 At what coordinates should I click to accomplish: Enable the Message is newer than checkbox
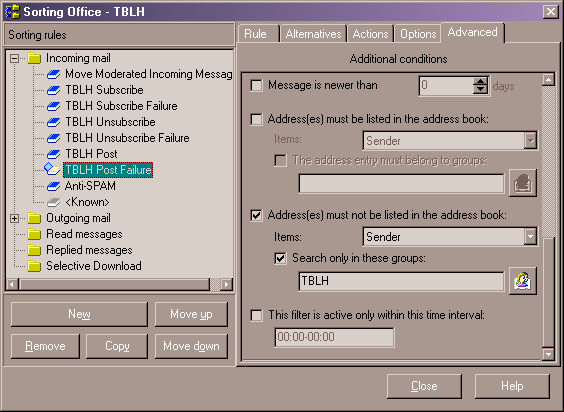[x=256, y=86]
